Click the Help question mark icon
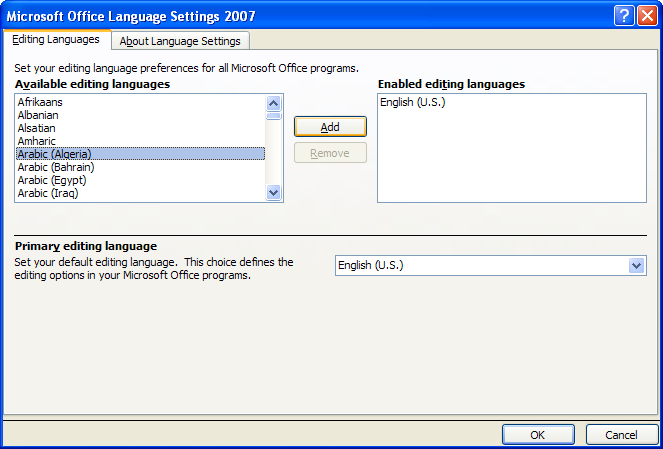The image size is (663, 449). coord(624,16)
